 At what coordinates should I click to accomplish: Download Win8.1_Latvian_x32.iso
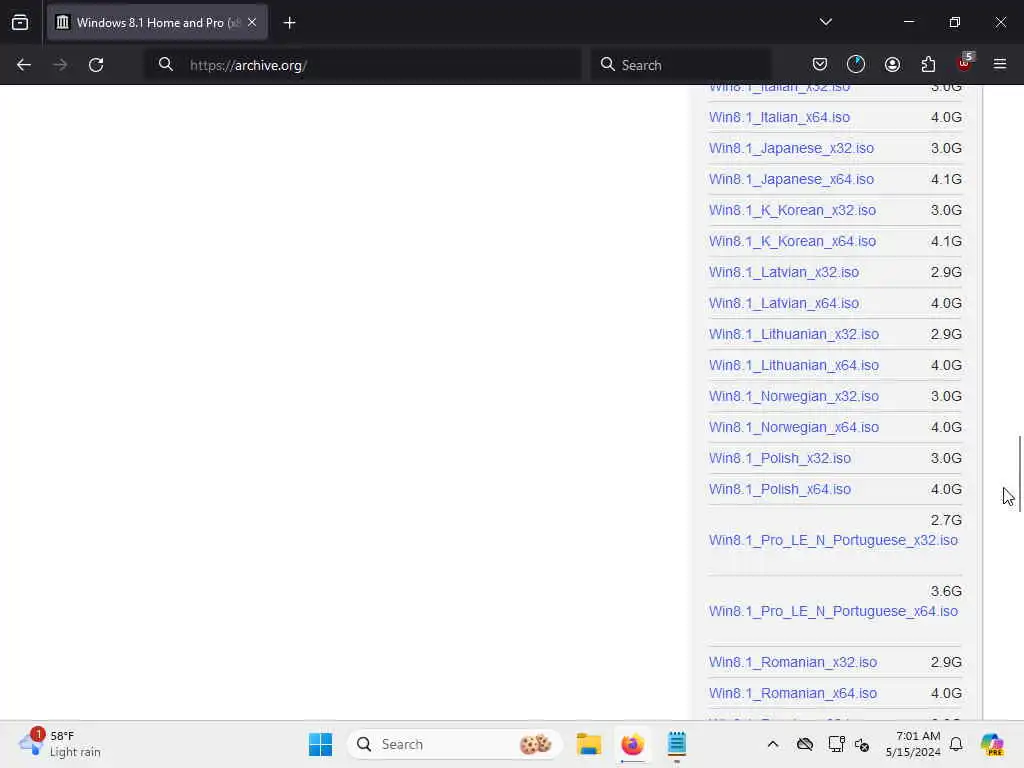coord(784,272)
